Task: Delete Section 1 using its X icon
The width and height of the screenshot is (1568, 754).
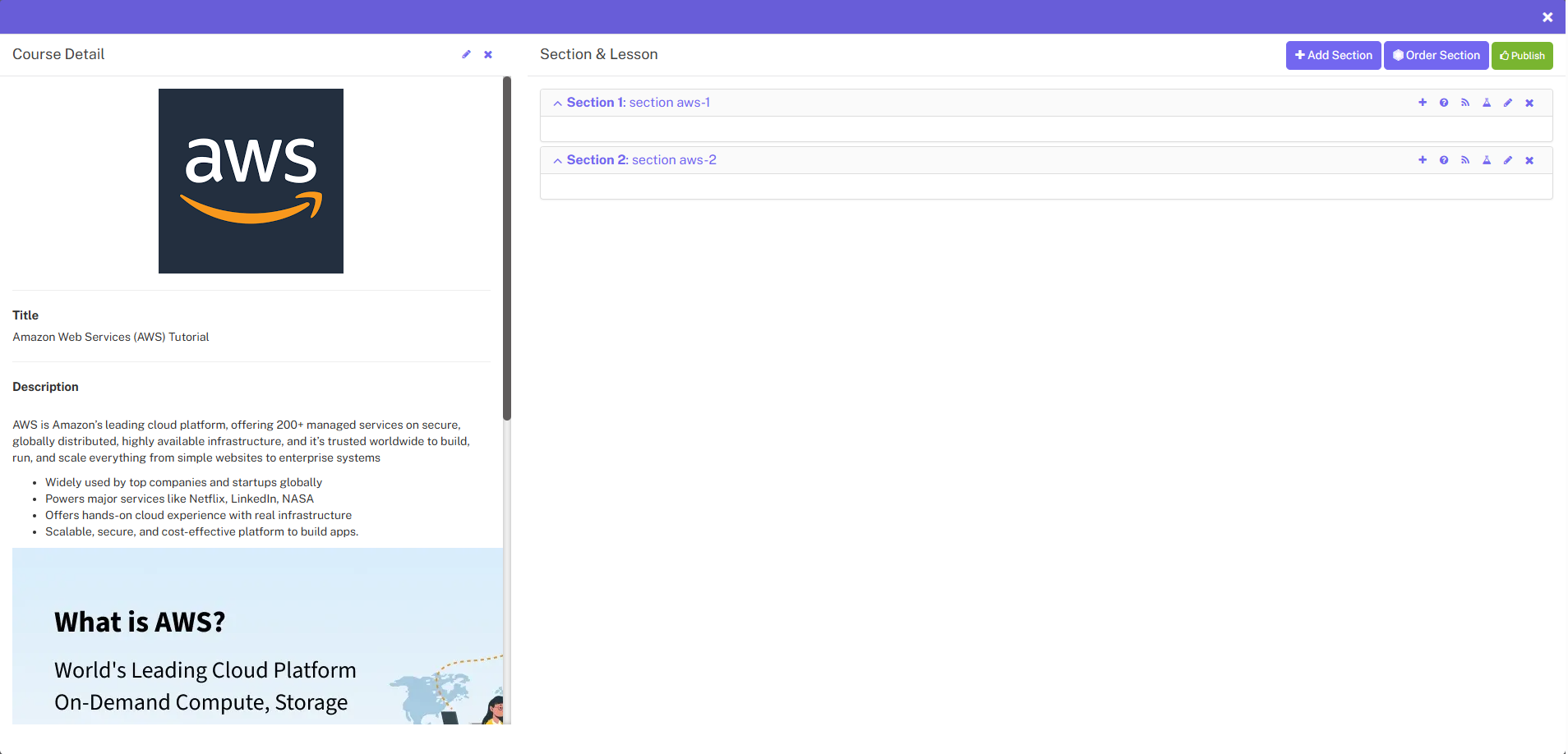Action: pyautogui.click(x=1529, y=103)
